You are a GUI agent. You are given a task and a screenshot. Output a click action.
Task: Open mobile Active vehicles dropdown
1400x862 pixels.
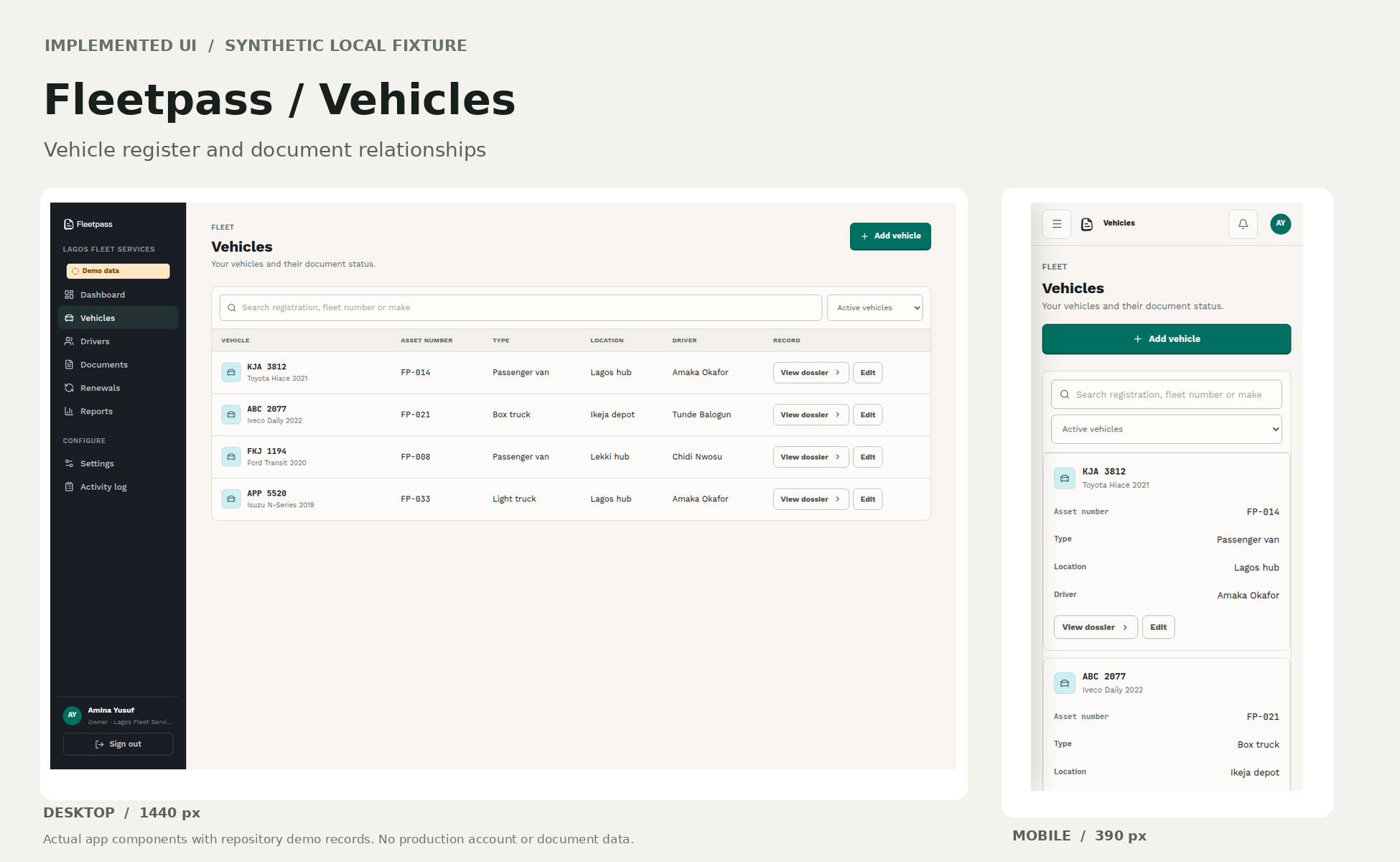1166,429
